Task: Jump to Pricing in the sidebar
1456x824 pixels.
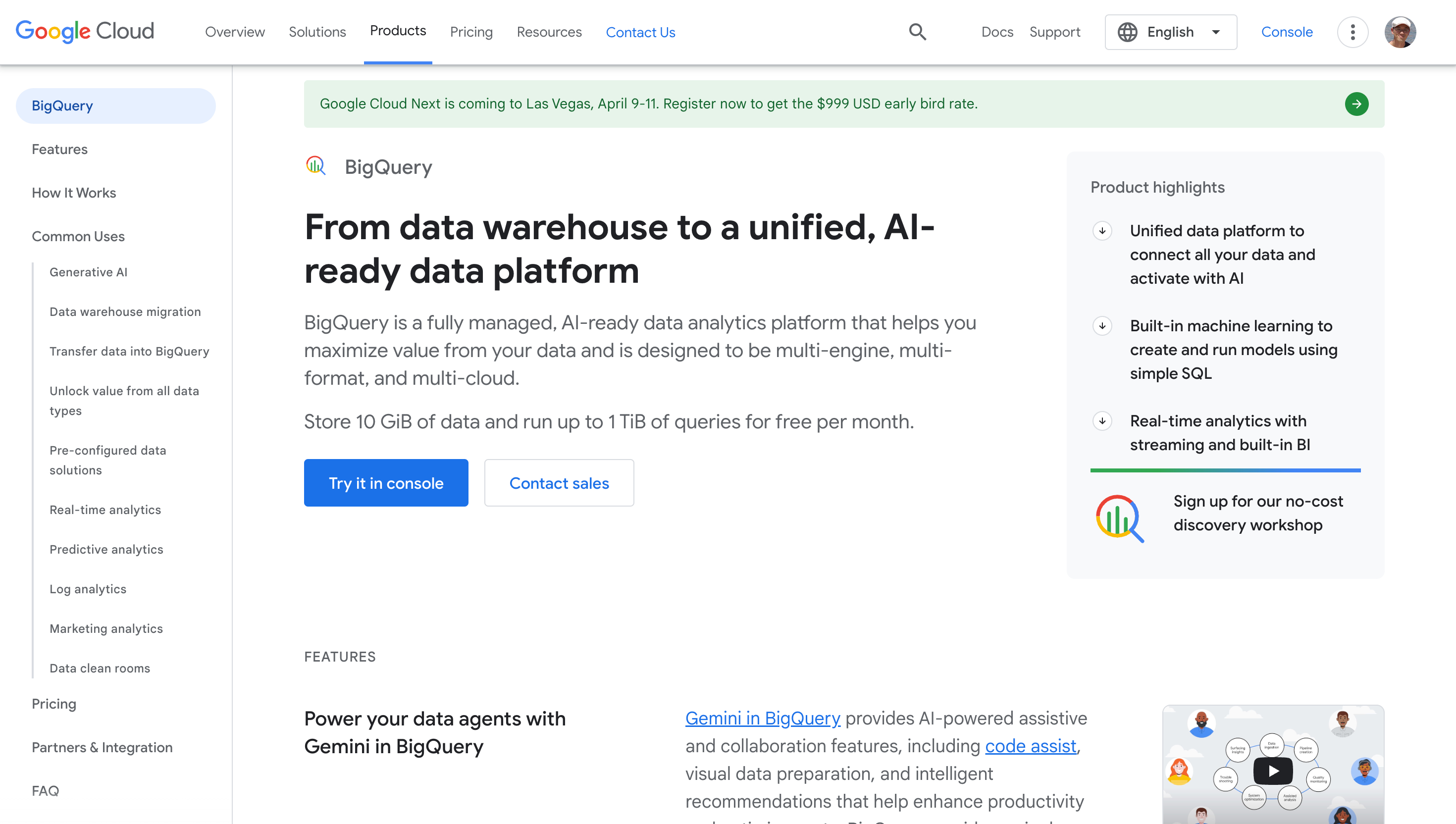Action: tap(54, 704)
